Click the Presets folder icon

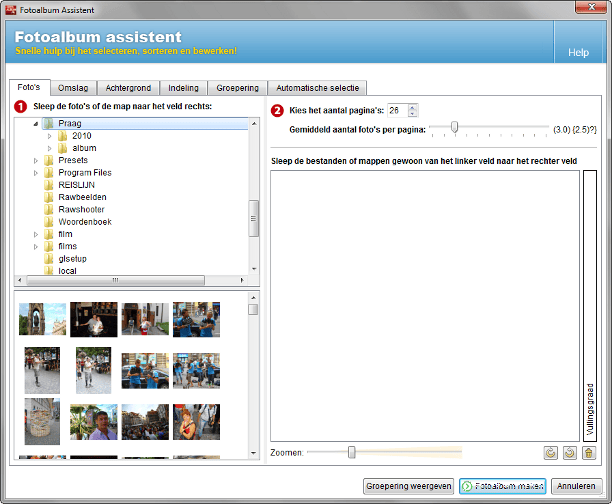coord(48,160)
